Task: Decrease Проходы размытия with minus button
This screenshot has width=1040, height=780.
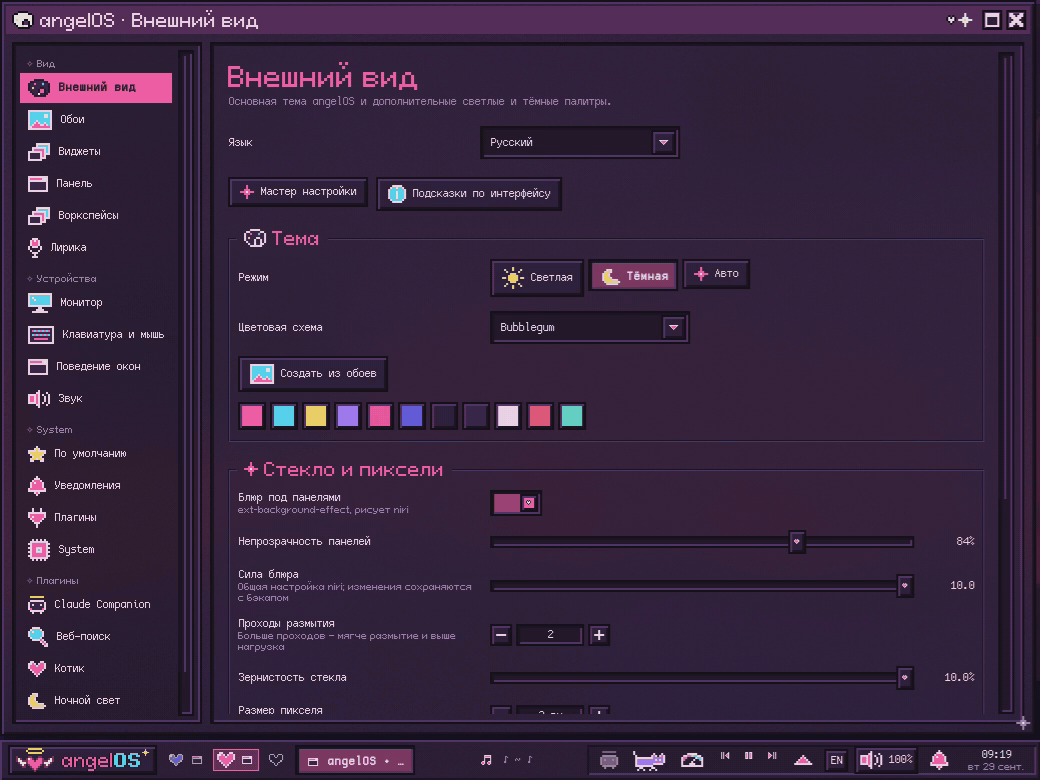Action: coord(501,635)
